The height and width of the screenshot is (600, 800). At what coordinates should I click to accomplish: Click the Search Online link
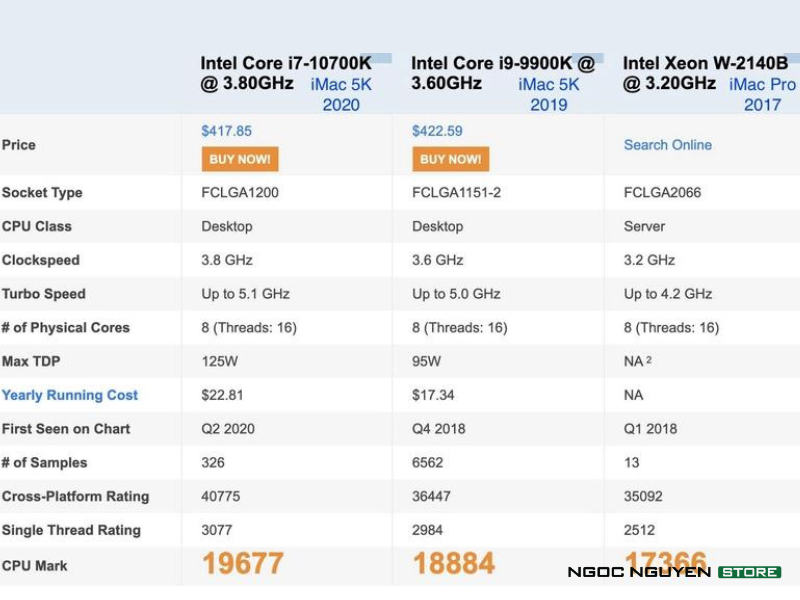pos(667,145)
